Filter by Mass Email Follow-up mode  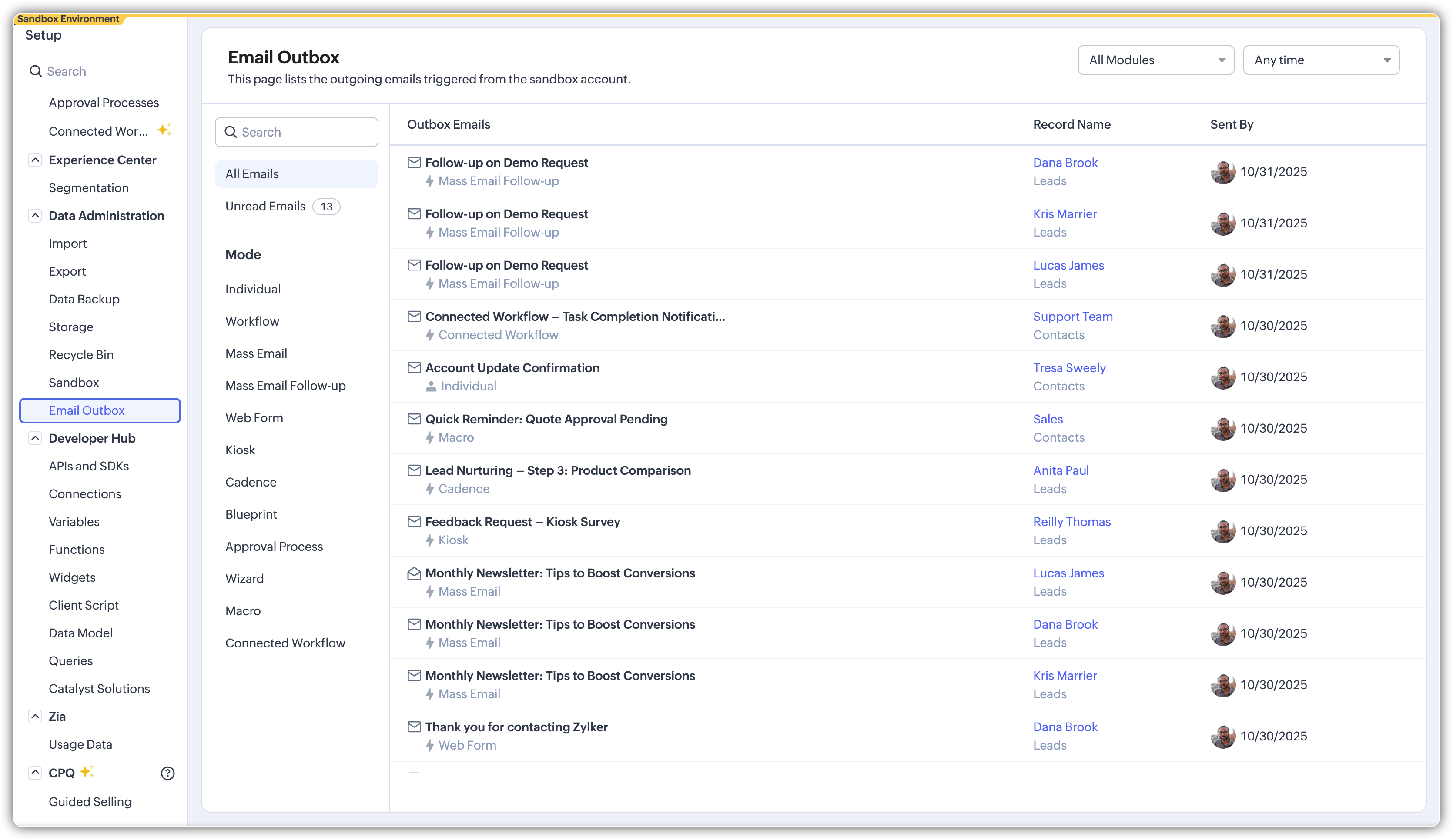(x=285, y=386)
